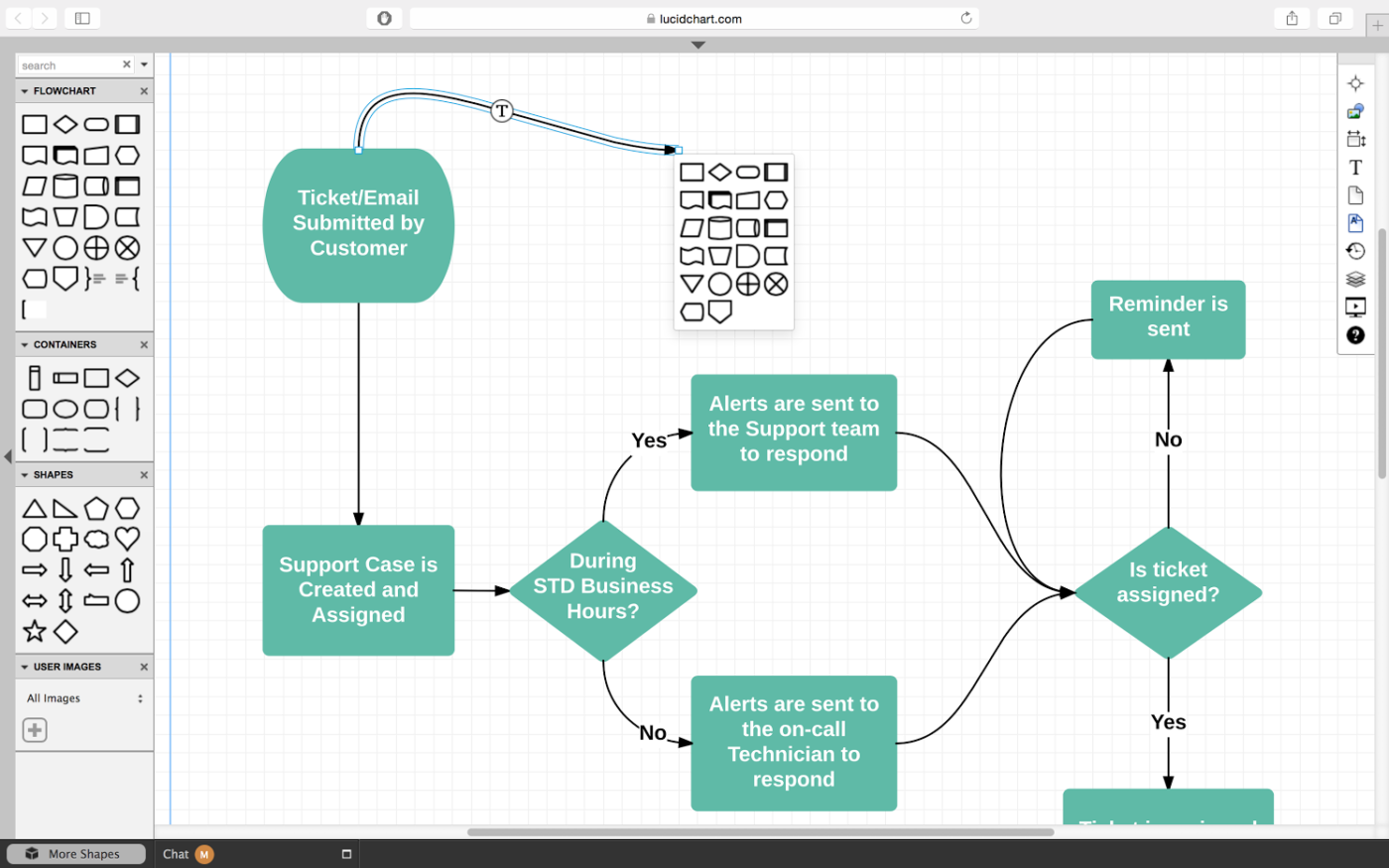Close the CONTAINERS shape library
The width and height of the screenshot is (1389, 868).
point(144,345)
